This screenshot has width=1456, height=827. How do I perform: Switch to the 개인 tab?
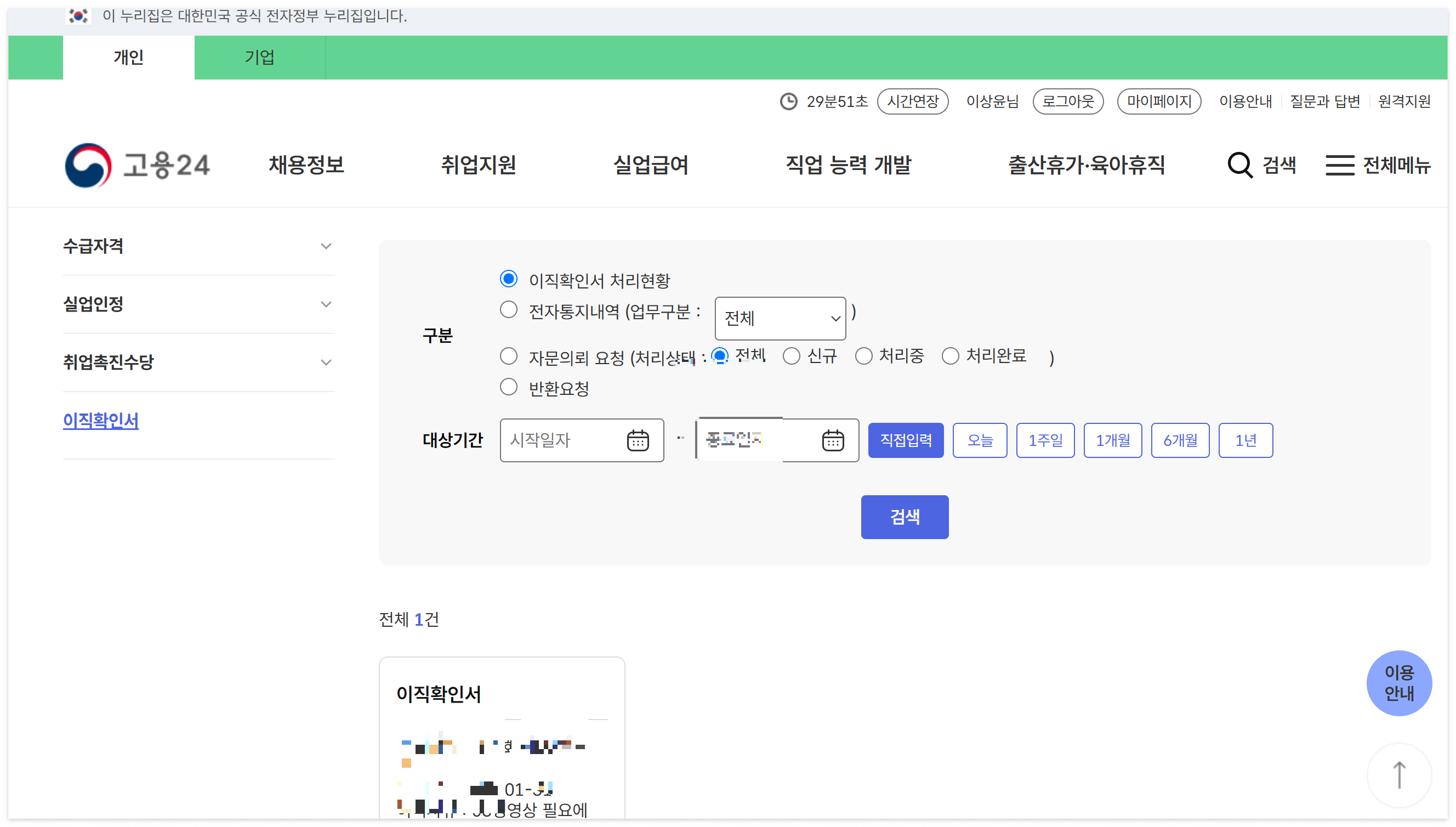point(129,58)
